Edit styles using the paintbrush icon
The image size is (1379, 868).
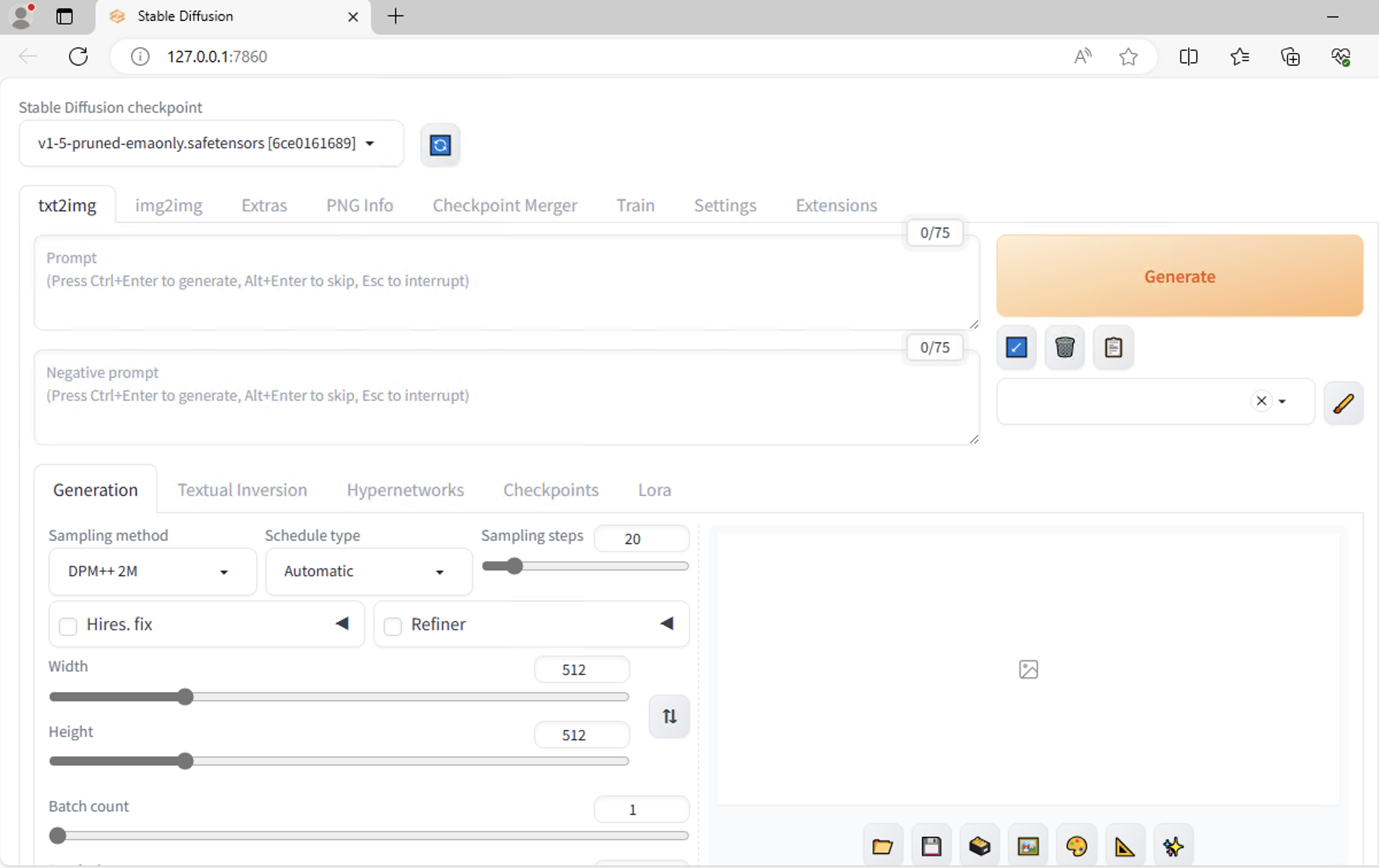(x=1344, y=402)
